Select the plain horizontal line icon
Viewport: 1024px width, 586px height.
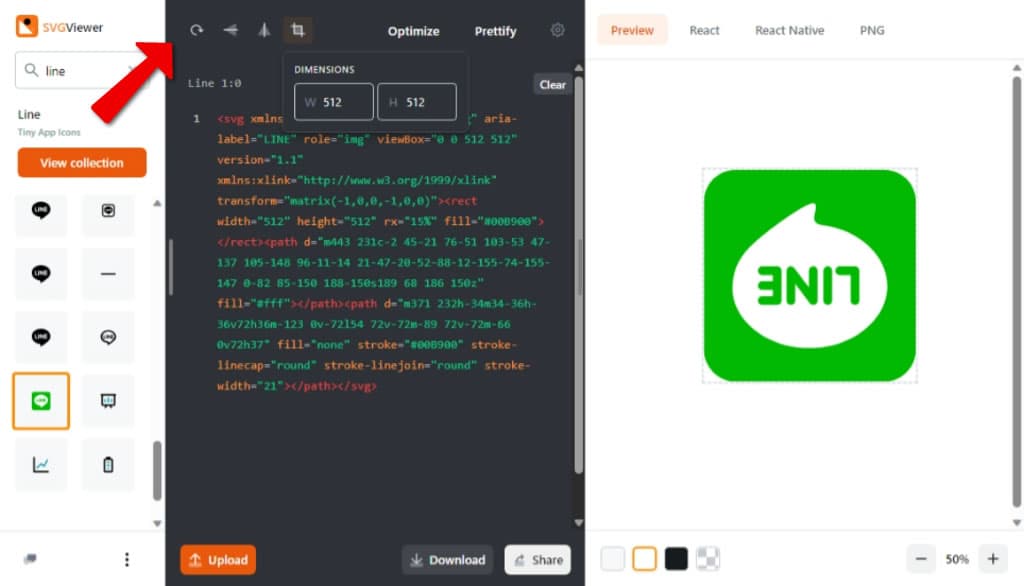pyautogui.click(x=108, y=274)
